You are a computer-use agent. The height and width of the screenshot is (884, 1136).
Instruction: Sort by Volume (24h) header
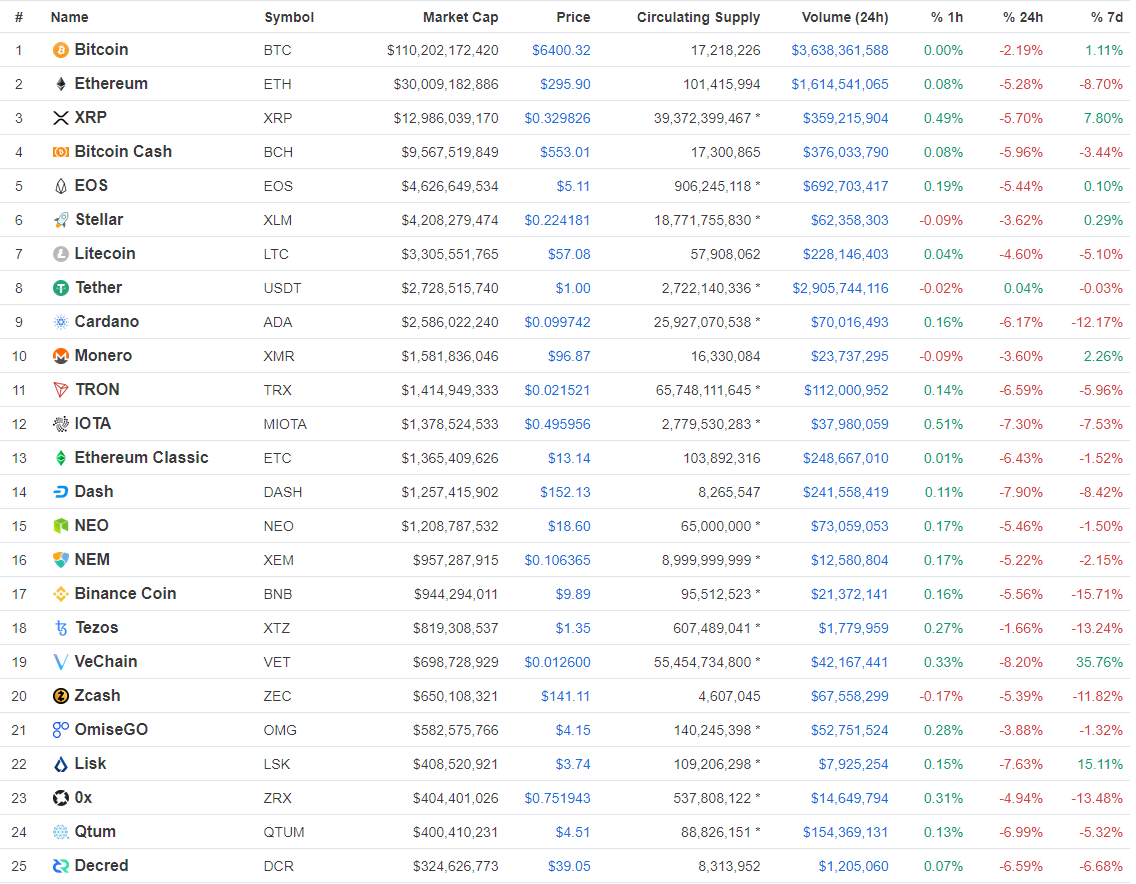coord(845,17)
